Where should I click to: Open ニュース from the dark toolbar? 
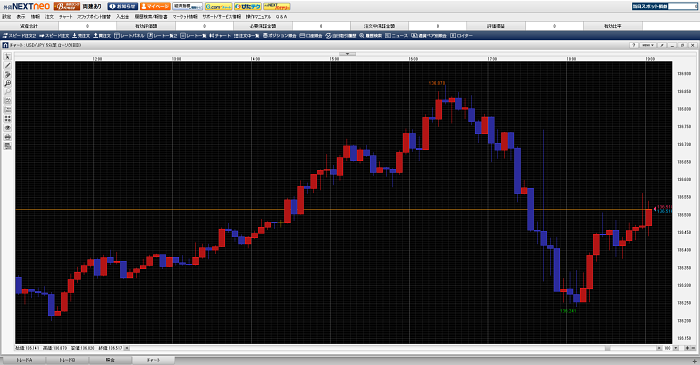(x=396, y=36)
